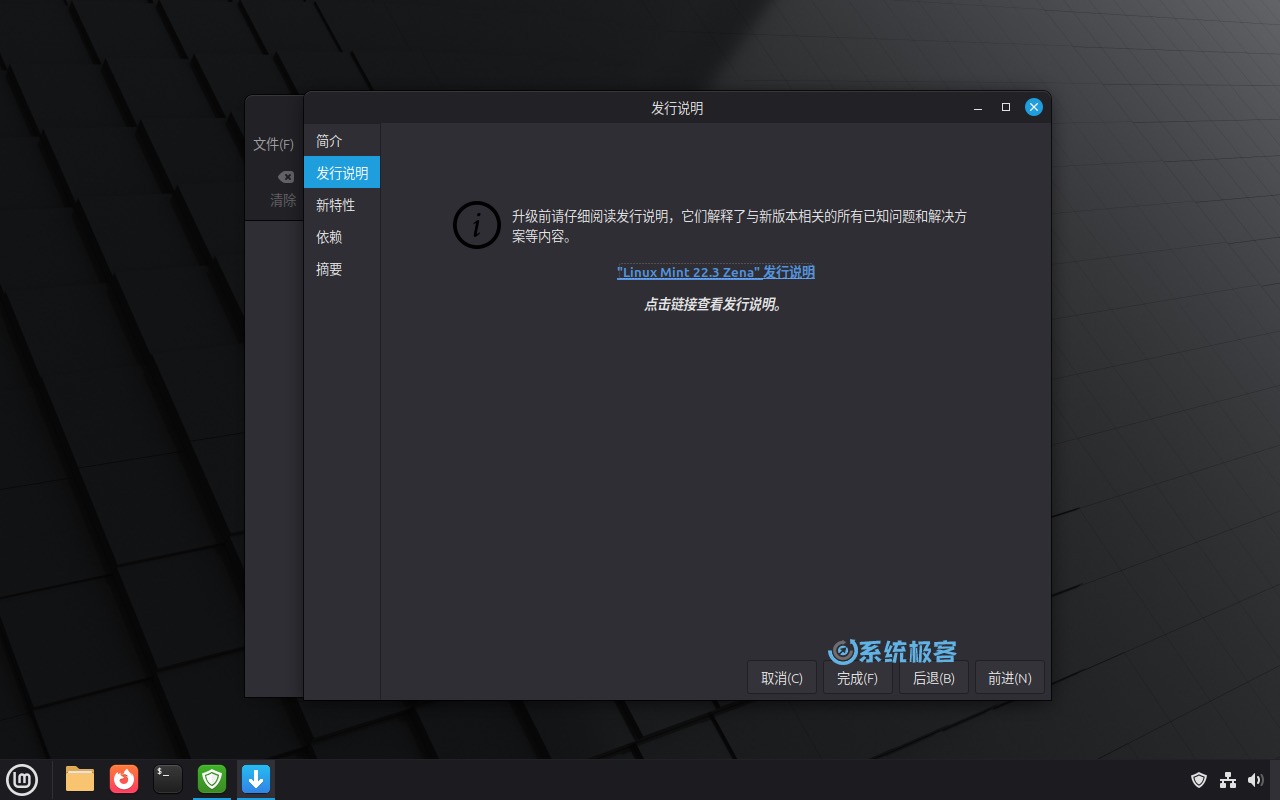Cancel the upgrade with 取消(C)
This screenshot has height=800, width=1280.
tap(781, 677)
